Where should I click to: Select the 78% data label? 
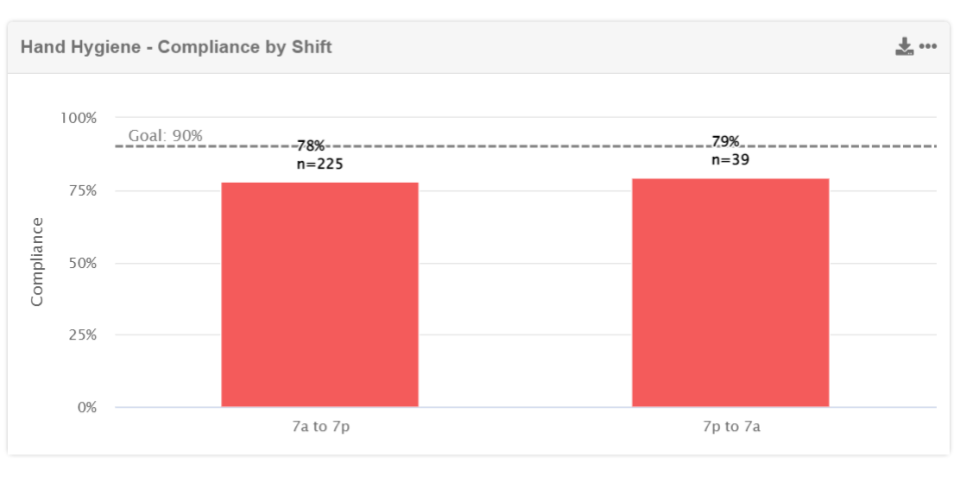click(x=311, y=147)
